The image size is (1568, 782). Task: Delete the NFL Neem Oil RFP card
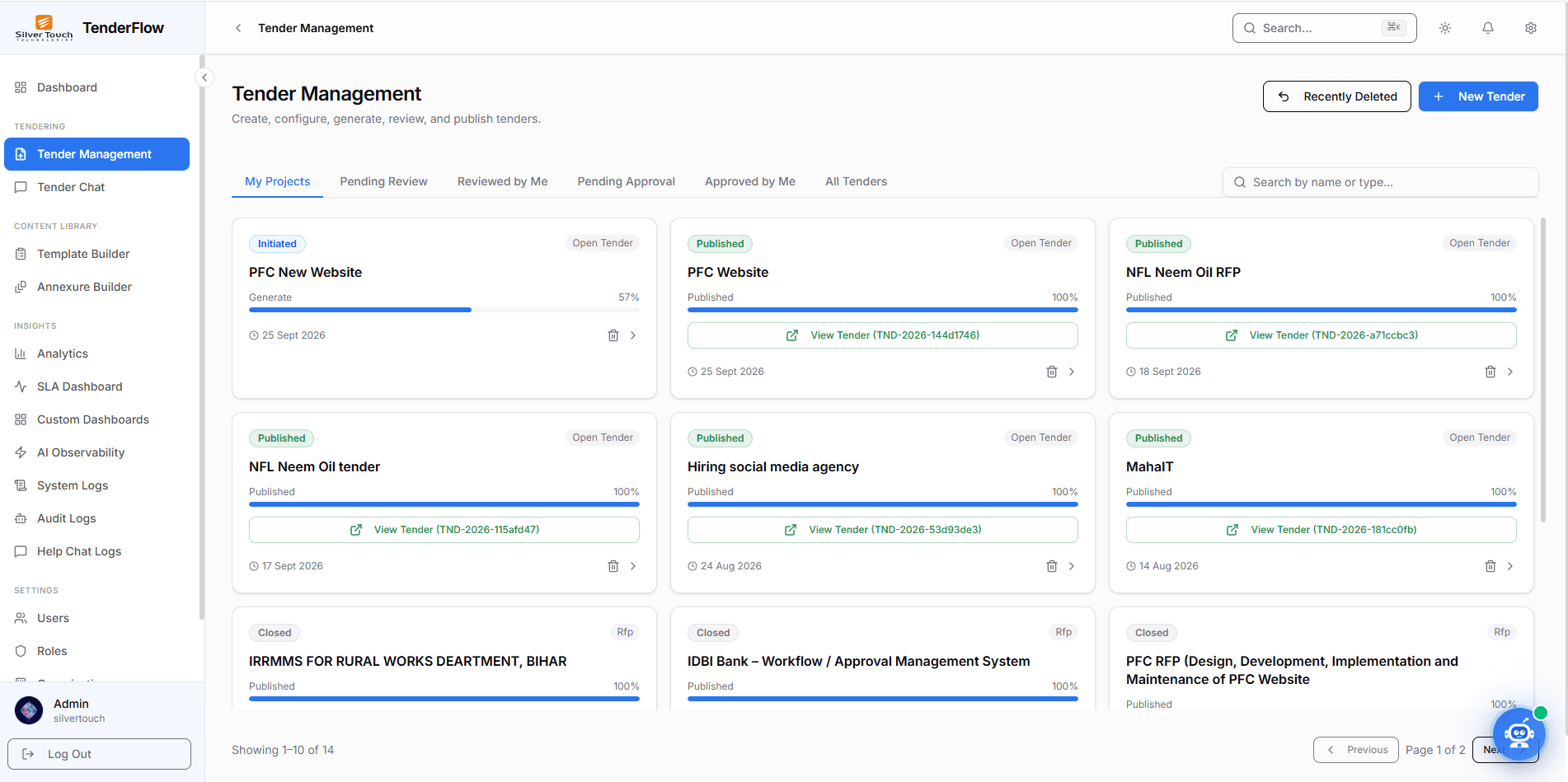pyautogui.click(x=1491, y=372)
